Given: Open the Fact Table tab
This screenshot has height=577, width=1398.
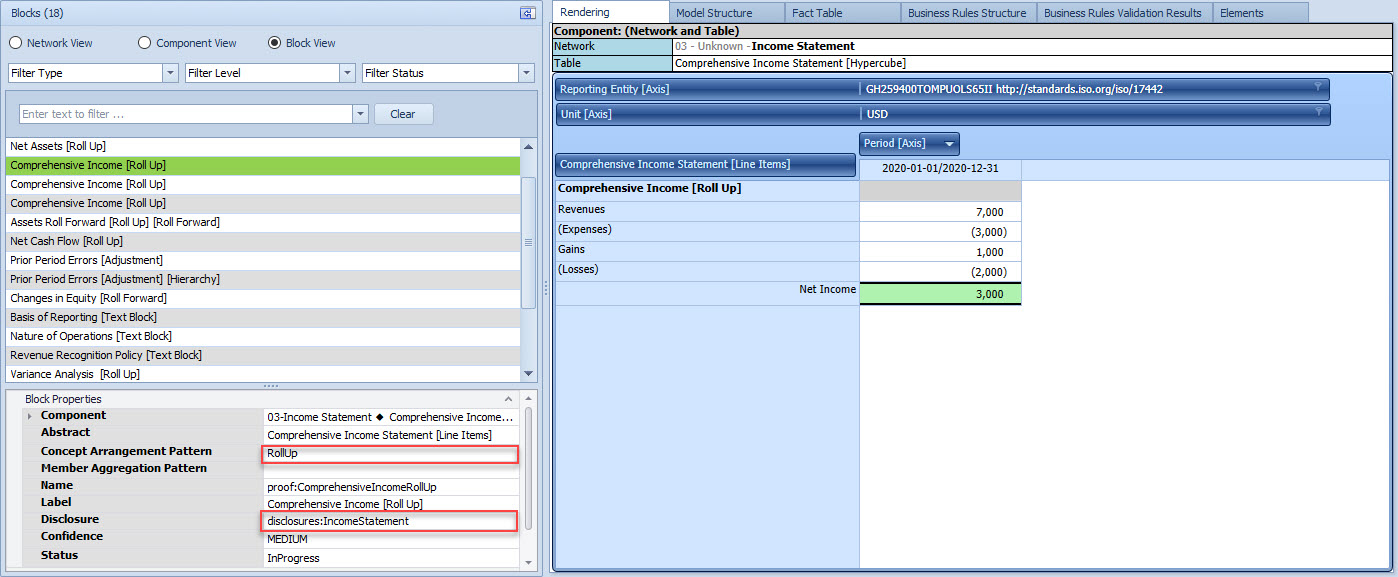Looking at the screenshot, I should [817, 13].
